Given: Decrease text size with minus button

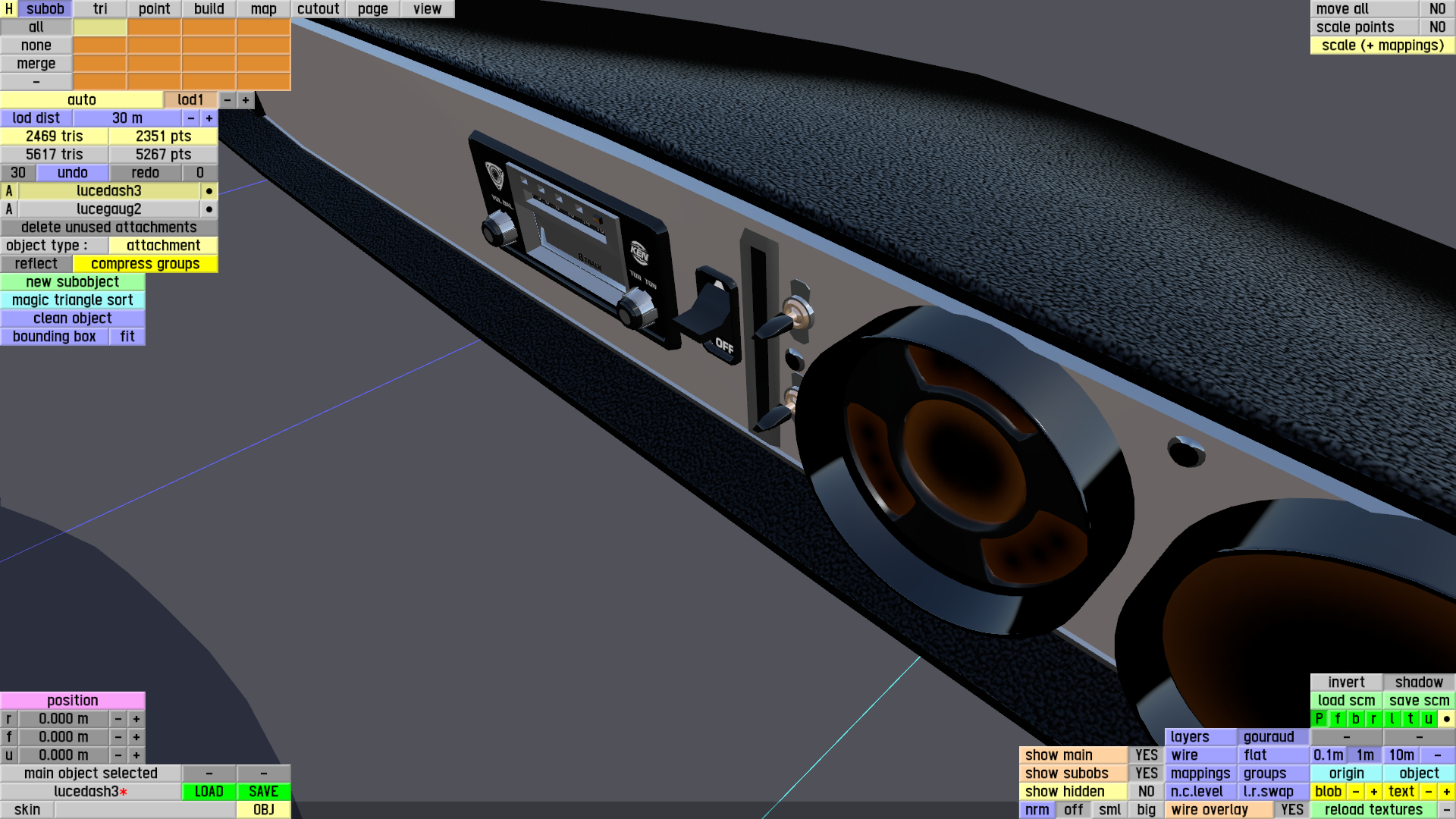Looking at the screenshot, I should coord(1428,792).
